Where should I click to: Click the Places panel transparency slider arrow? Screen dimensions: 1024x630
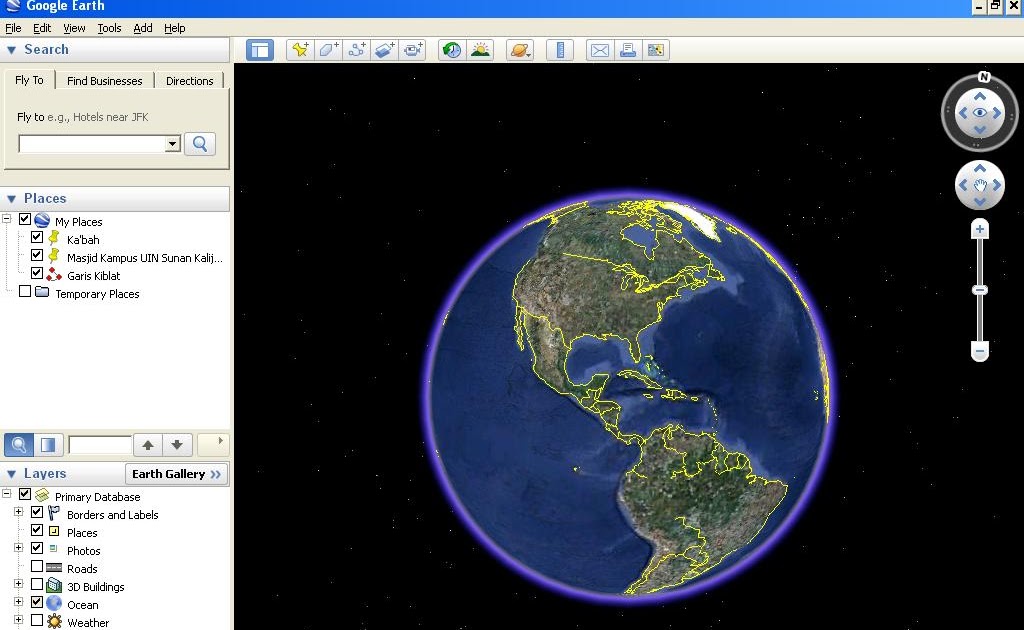(220, 441)
